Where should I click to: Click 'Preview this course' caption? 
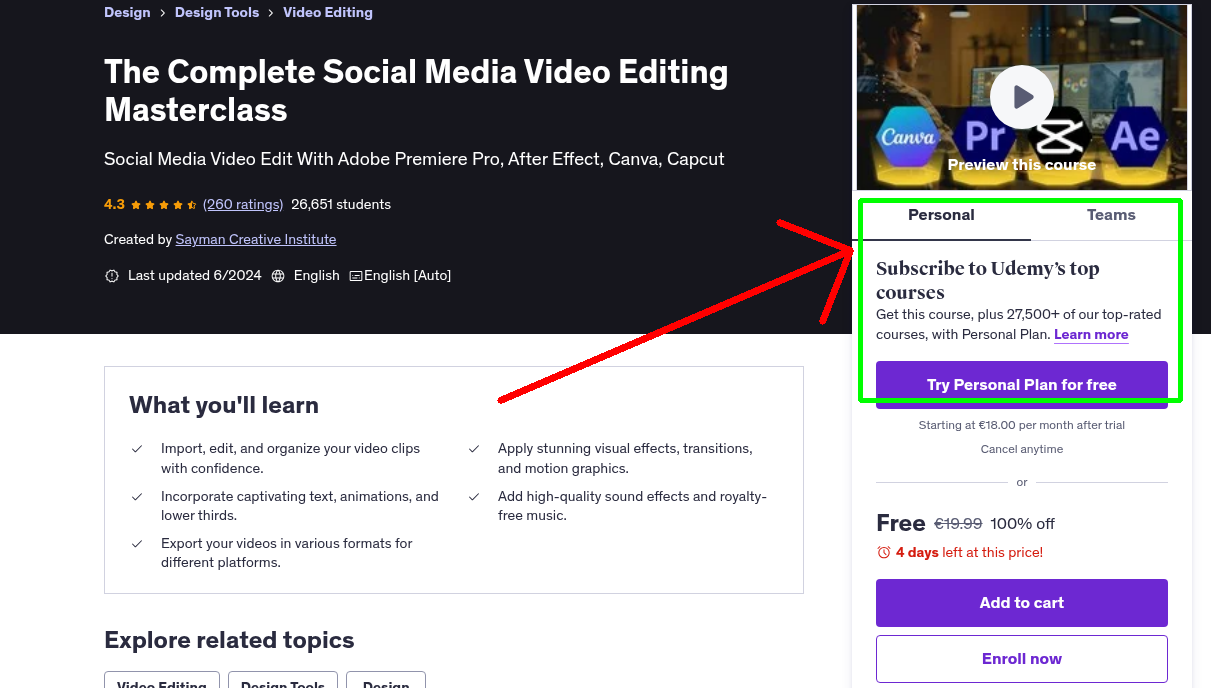pos(1022,165)
